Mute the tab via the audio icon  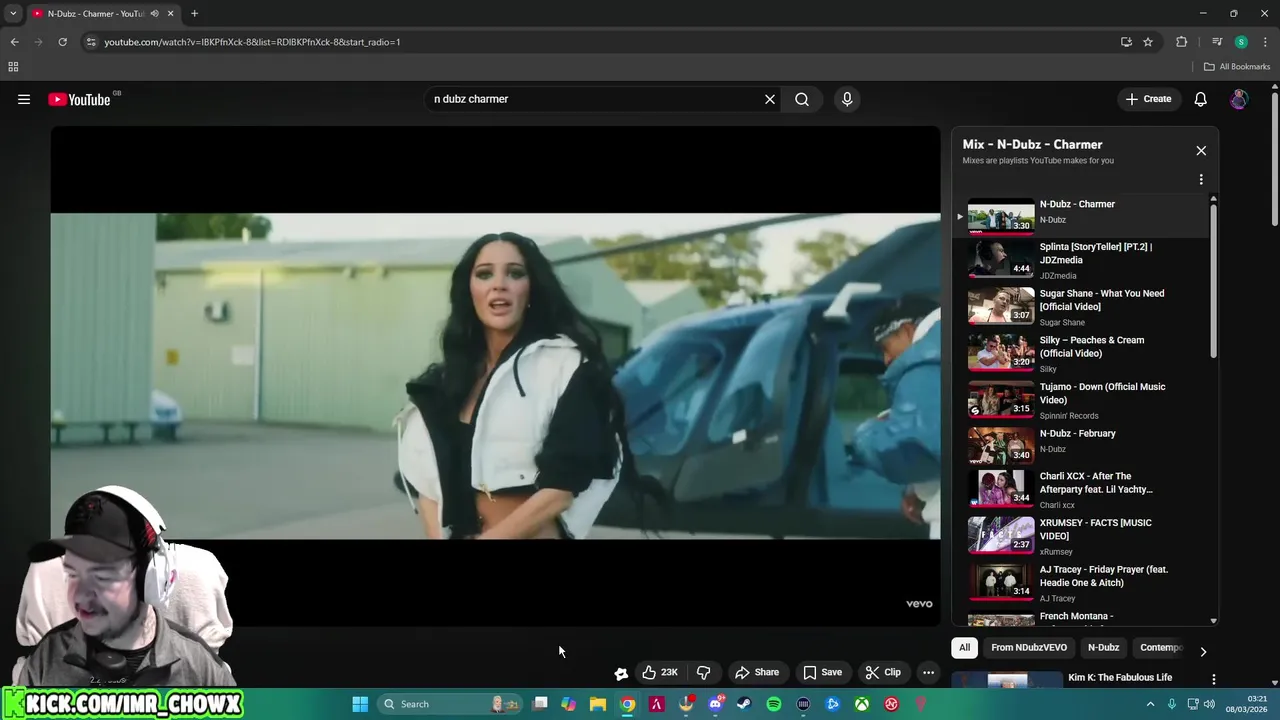pyautogui.click(x=154, y=14)
